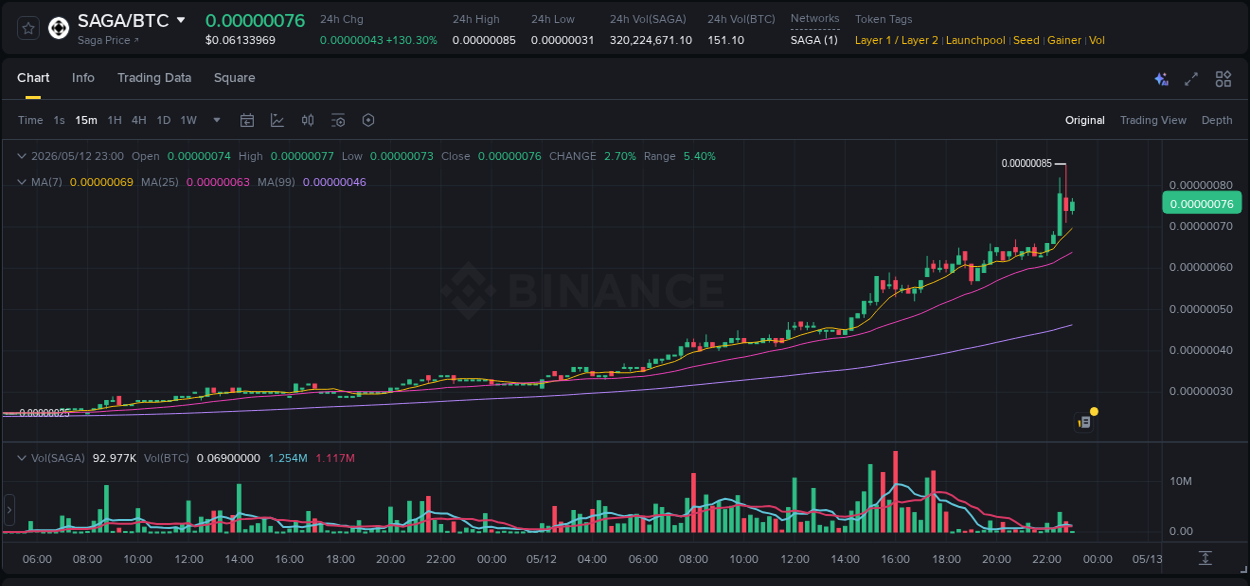The image size is (1250, 586).
Task: Click the 24h Vol(BTC) value 151.10
Action: 726,40
